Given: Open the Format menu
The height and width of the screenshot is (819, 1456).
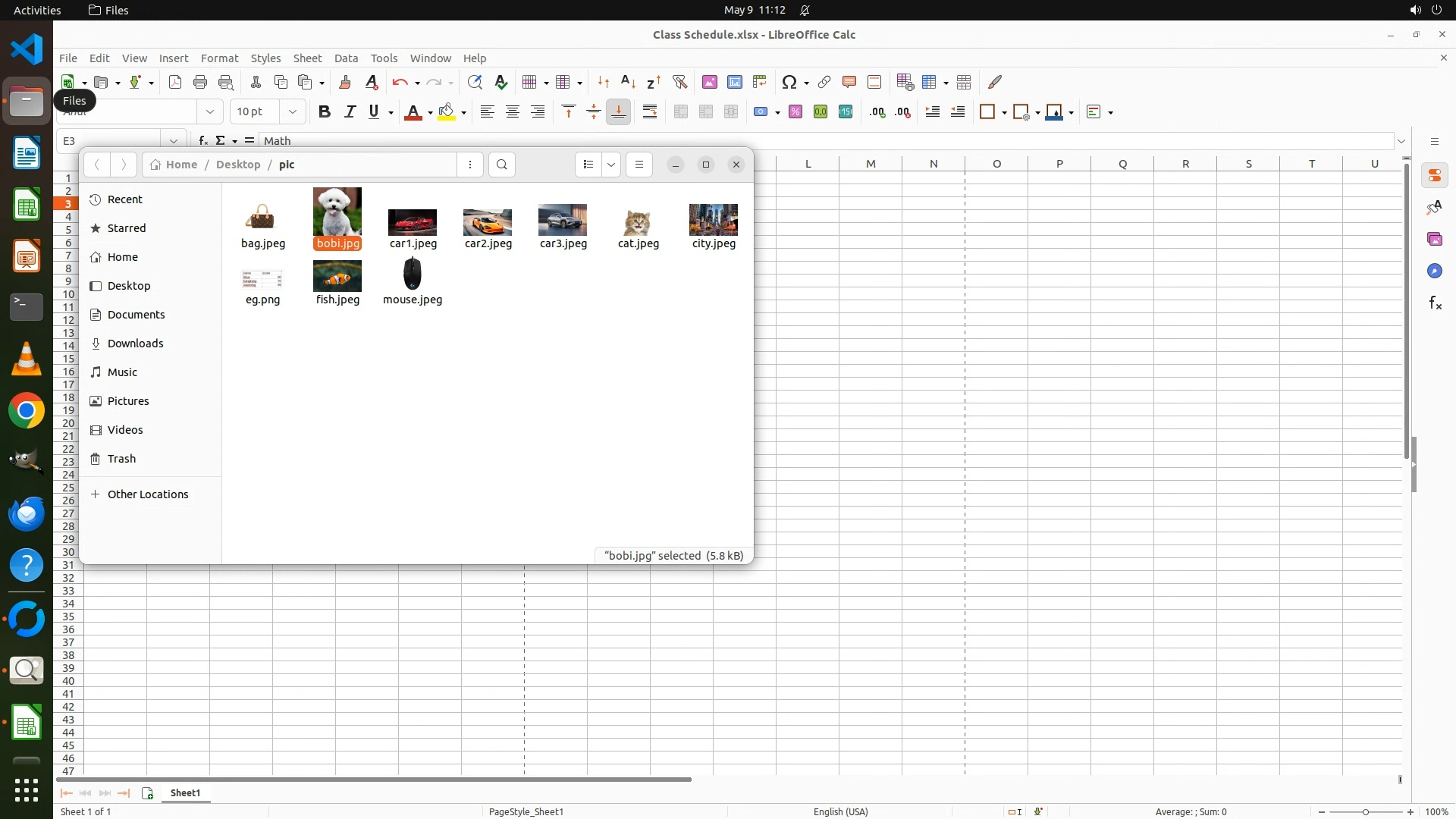Looking at the screenshot, I should 219,58.
